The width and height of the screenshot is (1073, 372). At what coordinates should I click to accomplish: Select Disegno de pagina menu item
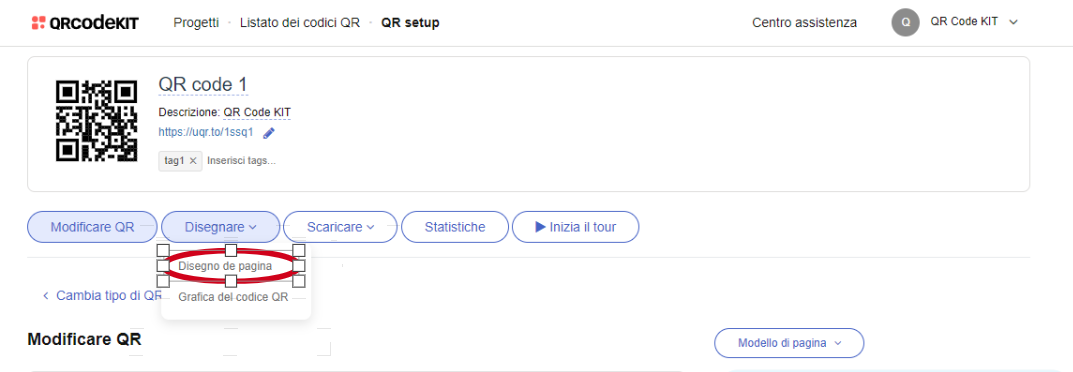(225, 266)
